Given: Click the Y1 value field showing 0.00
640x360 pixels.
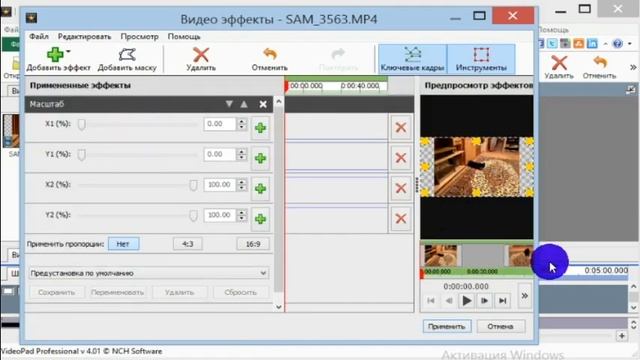Looking at the screenshot, I should (220, 154).
